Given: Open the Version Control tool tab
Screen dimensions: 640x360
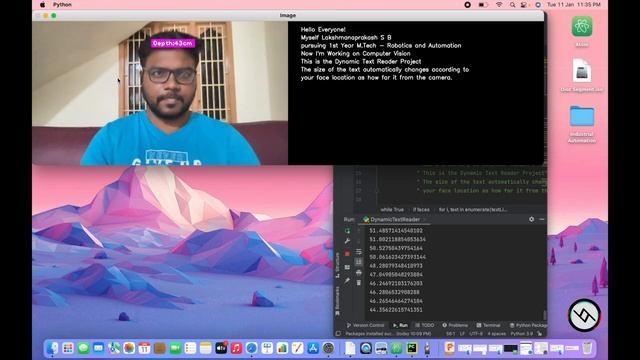Looking at the screenshot, I should pyautogui.click(x=365, y=325).
